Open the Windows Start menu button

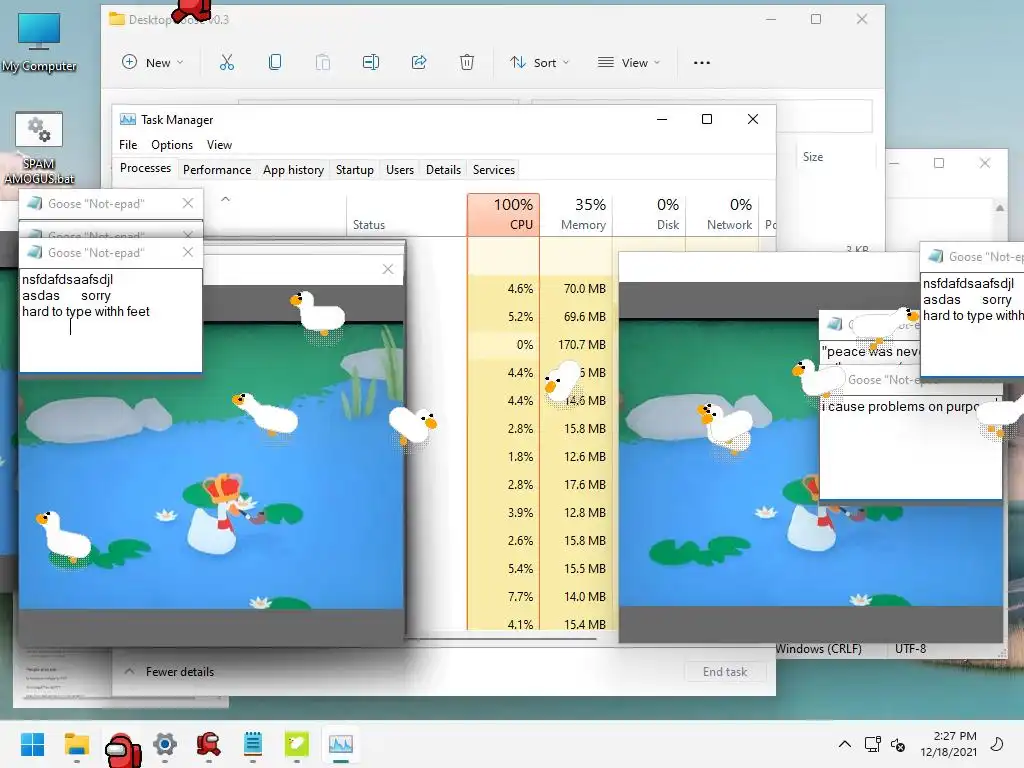(x=32, y=744)
